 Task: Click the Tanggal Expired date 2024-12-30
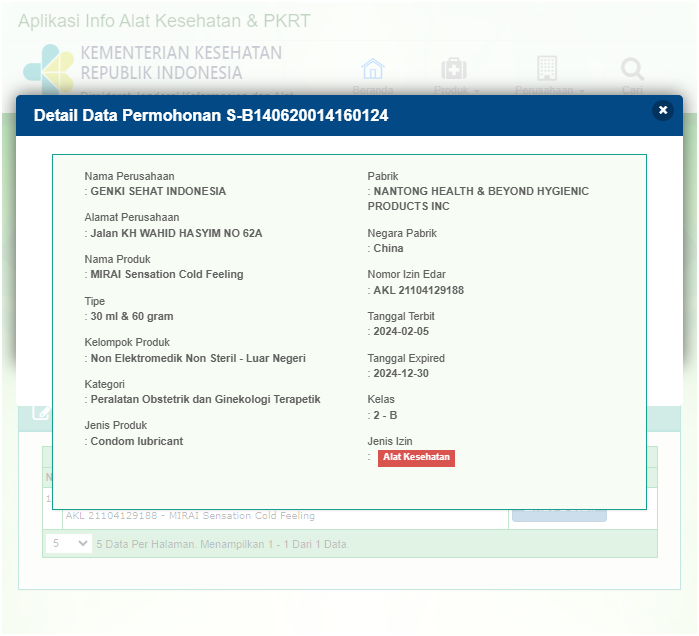[x=401, y=373]
